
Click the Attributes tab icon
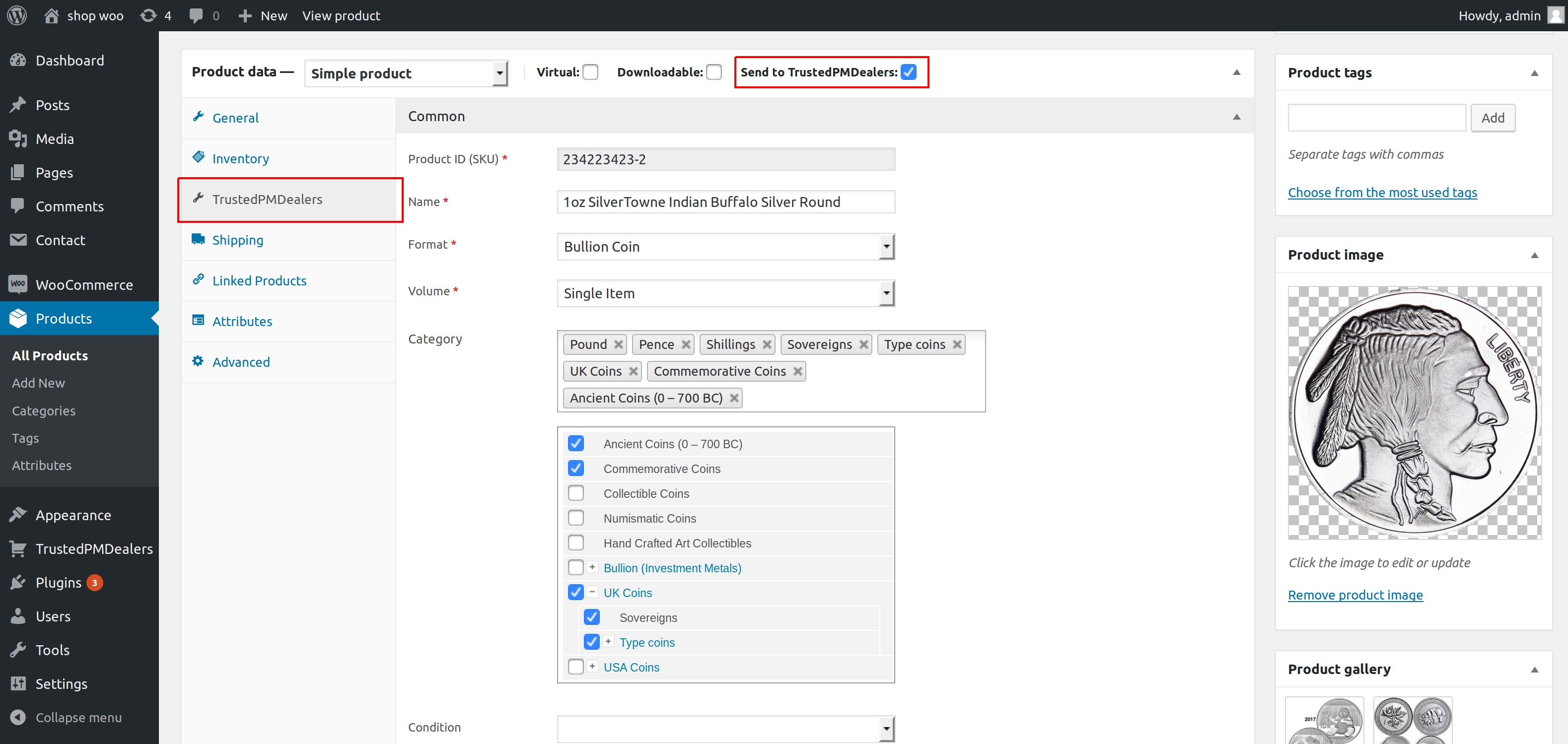pos(198,320)
